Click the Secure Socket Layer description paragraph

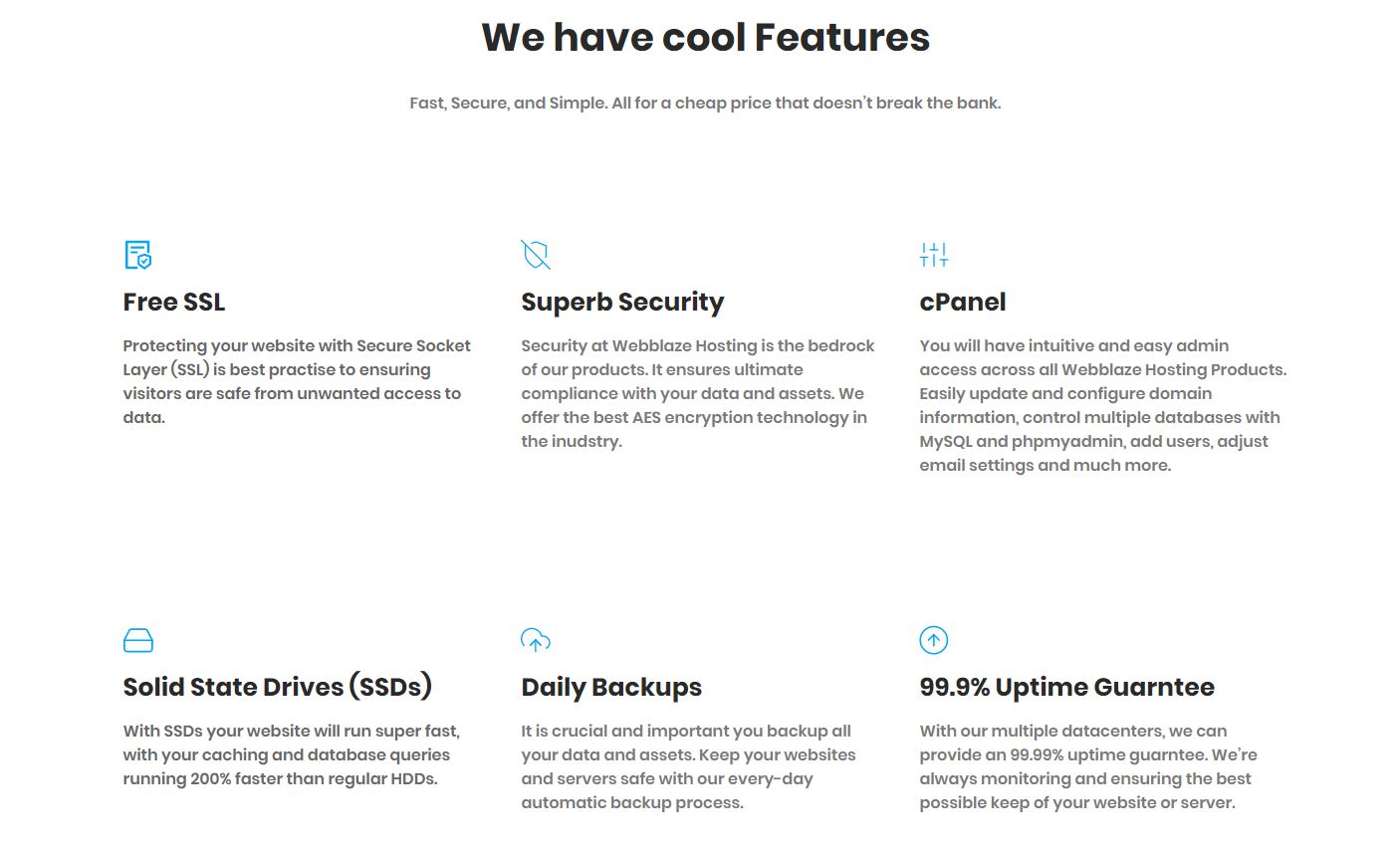point(297,381)
